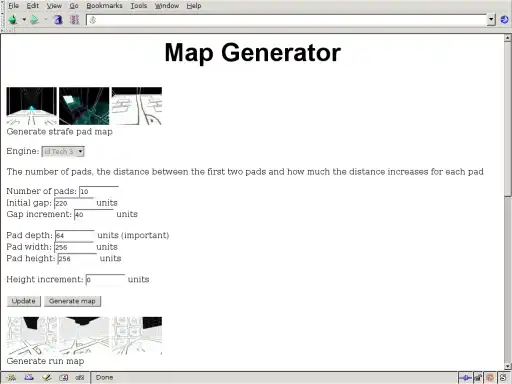Click the third run map thumbnail

click(x=137, y=336)
